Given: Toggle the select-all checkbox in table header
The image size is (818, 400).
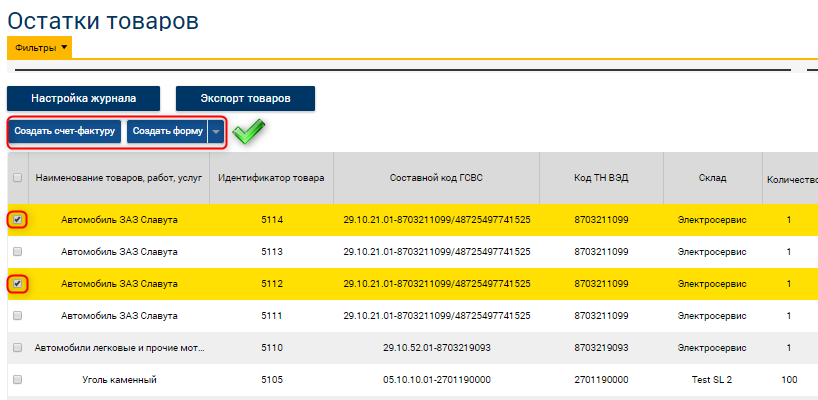Looking at the screenshot, I should point(17,178).
